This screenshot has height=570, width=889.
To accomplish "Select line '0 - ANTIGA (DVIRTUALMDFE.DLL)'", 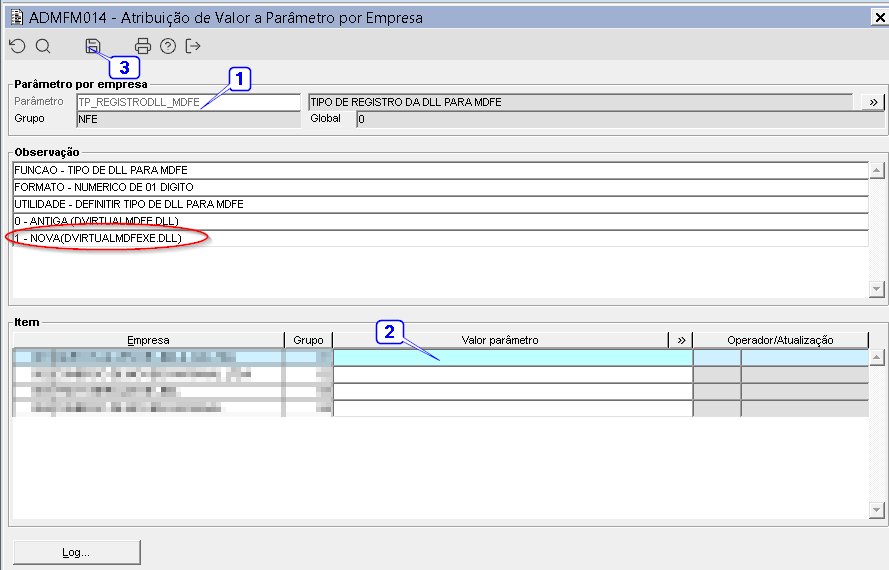I will [x=441, y=221].
